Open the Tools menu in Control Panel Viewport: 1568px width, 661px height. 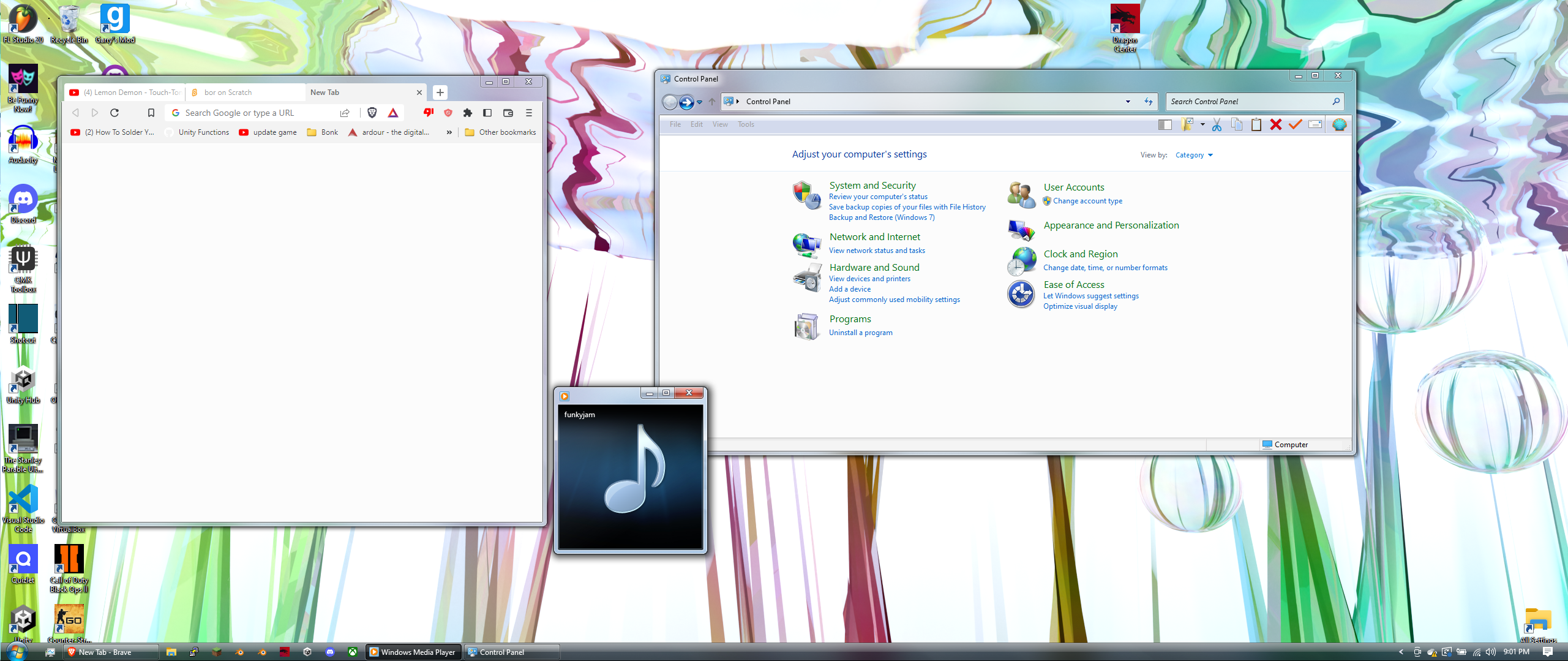(x=746, y=124)
